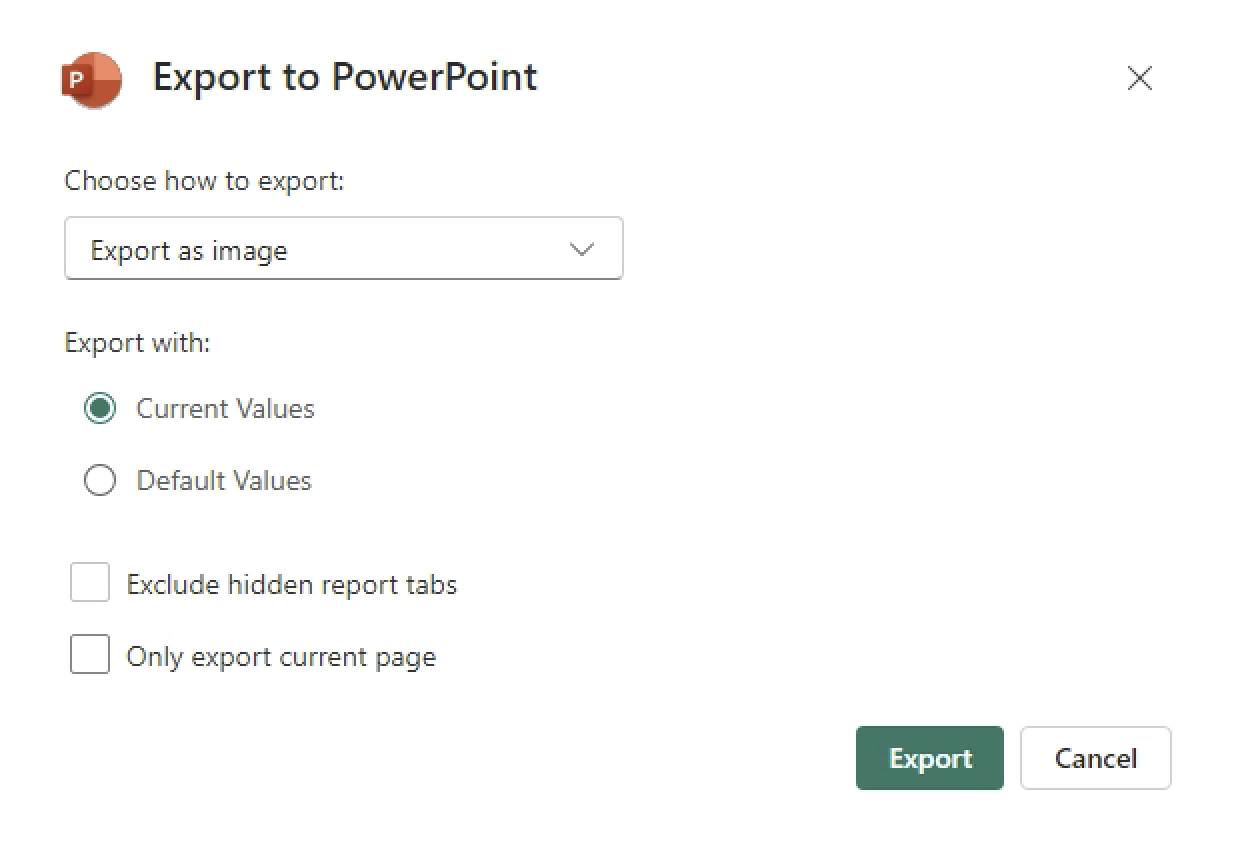The height and width of the screenshot is (853, 1234).
Task: Click the Default Values radio circle
Action: point(99,480)
